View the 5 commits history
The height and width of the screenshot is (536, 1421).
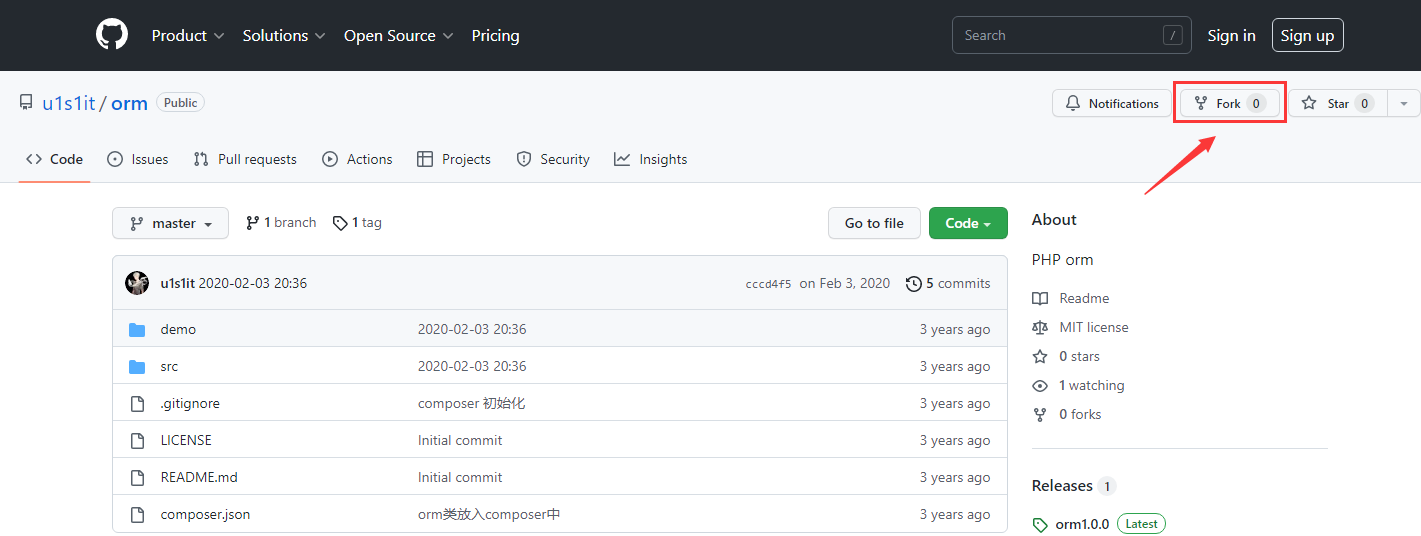pos(948,283)
